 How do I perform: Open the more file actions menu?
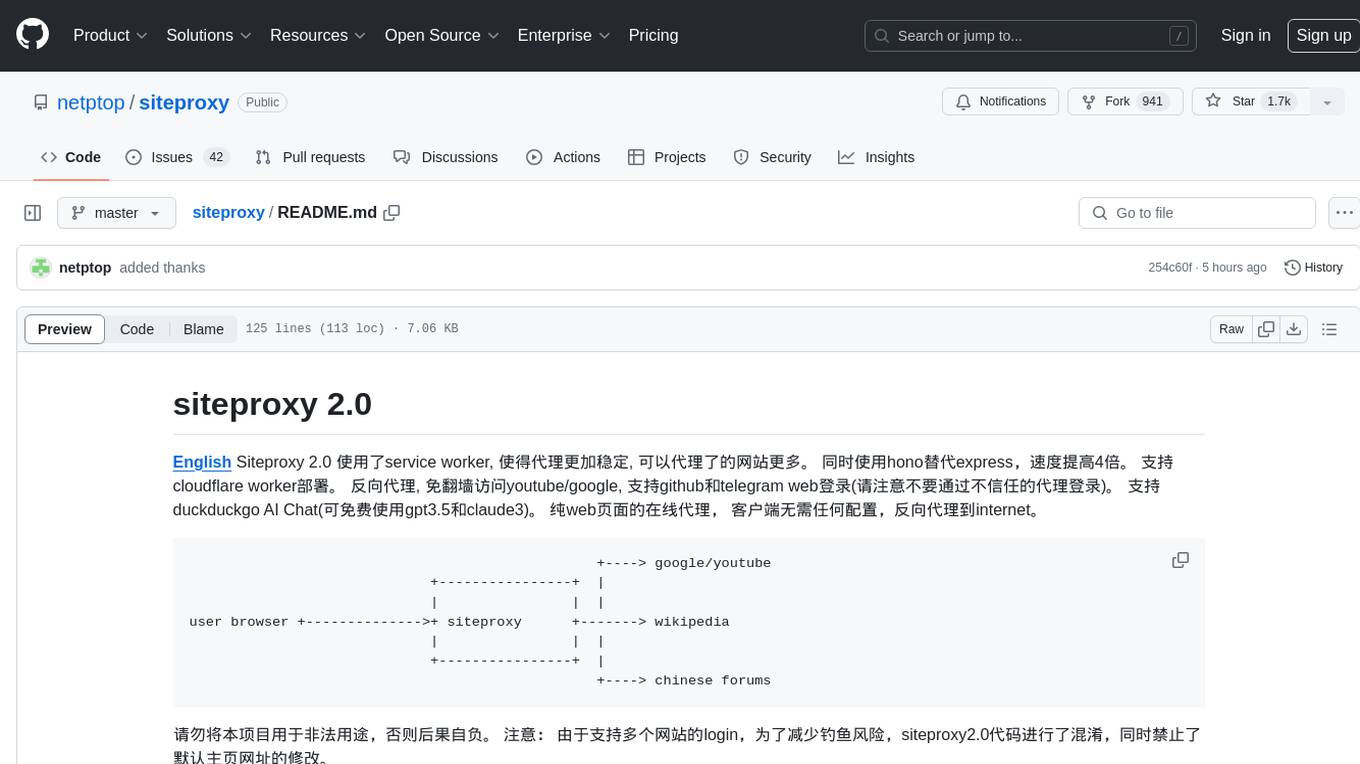point(1344,213)
